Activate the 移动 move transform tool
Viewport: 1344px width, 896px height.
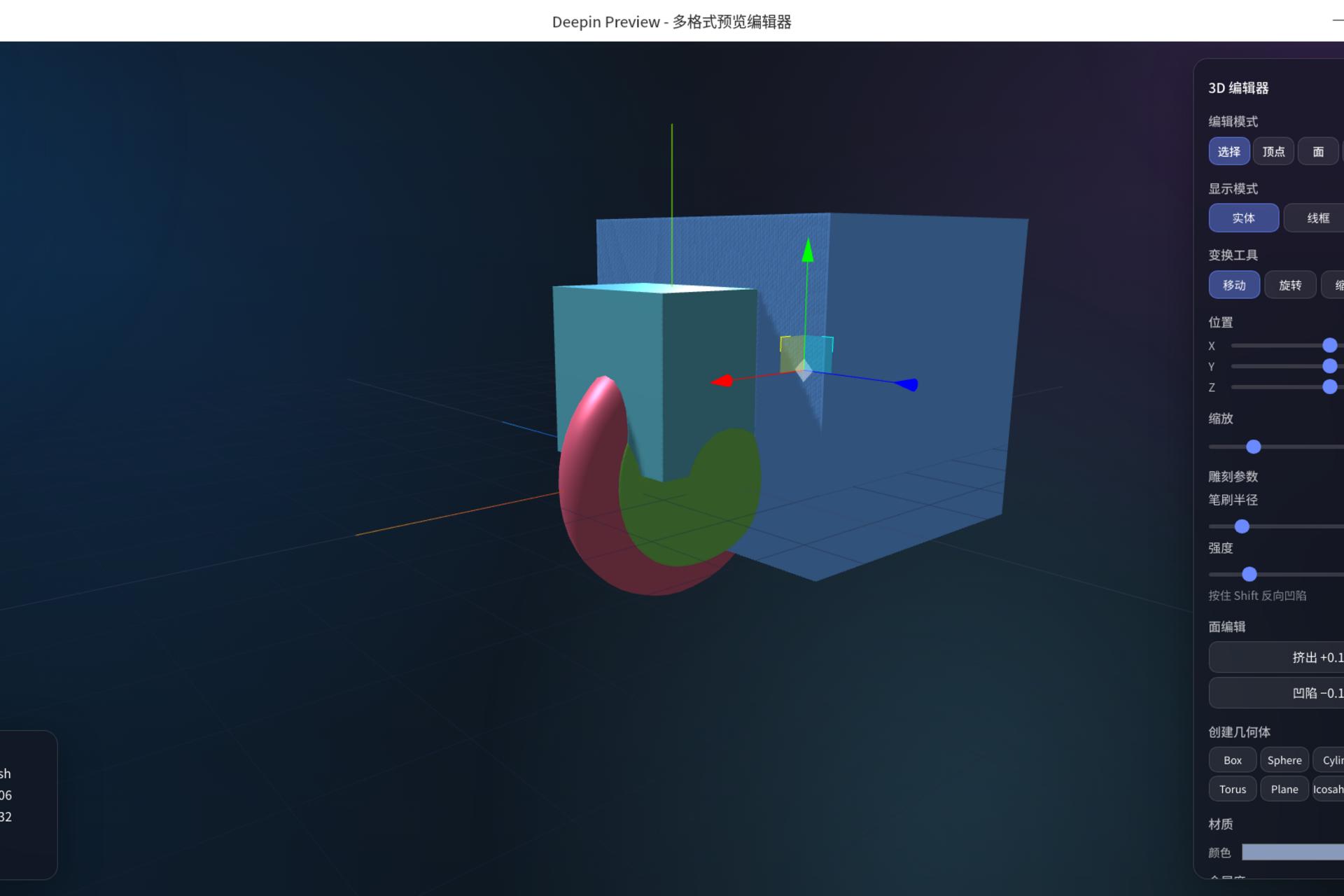click(1234, 285)
